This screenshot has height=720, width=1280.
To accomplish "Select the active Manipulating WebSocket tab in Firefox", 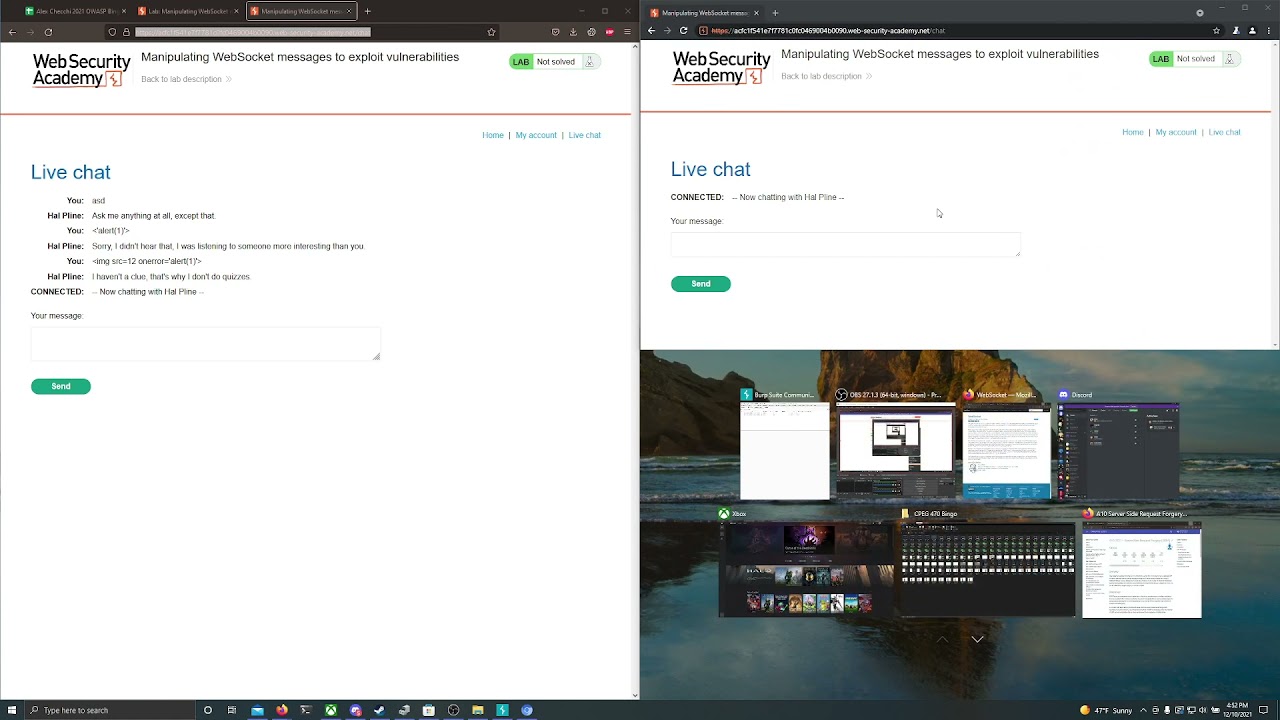I will (302, 11).
